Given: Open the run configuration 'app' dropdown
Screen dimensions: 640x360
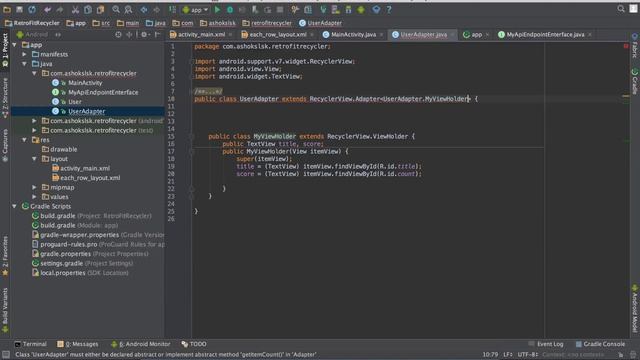Looking at the screenshot, I should coord(196,9).
